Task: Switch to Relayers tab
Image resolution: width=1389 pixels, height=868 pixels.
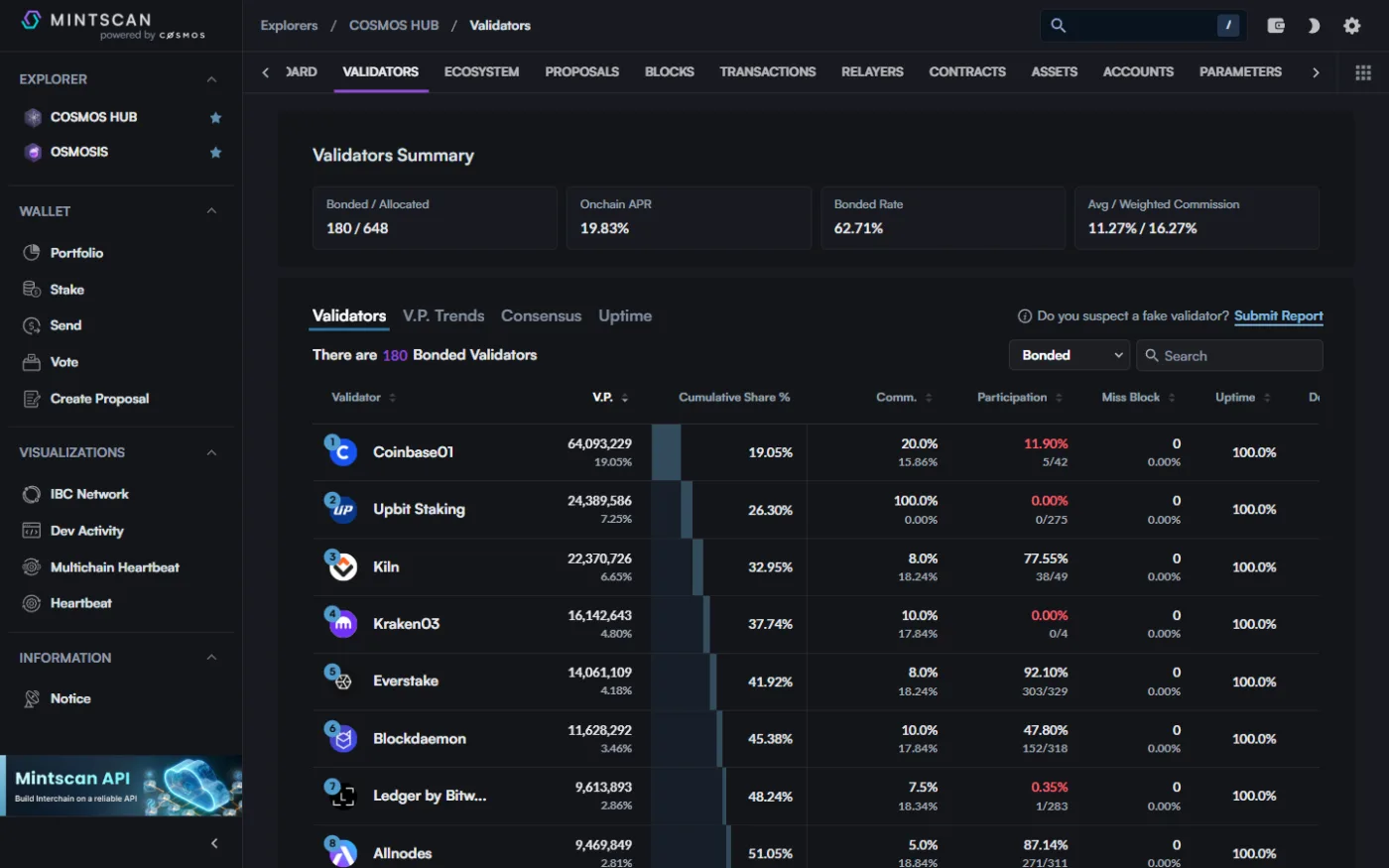Action: coord(872,71)
